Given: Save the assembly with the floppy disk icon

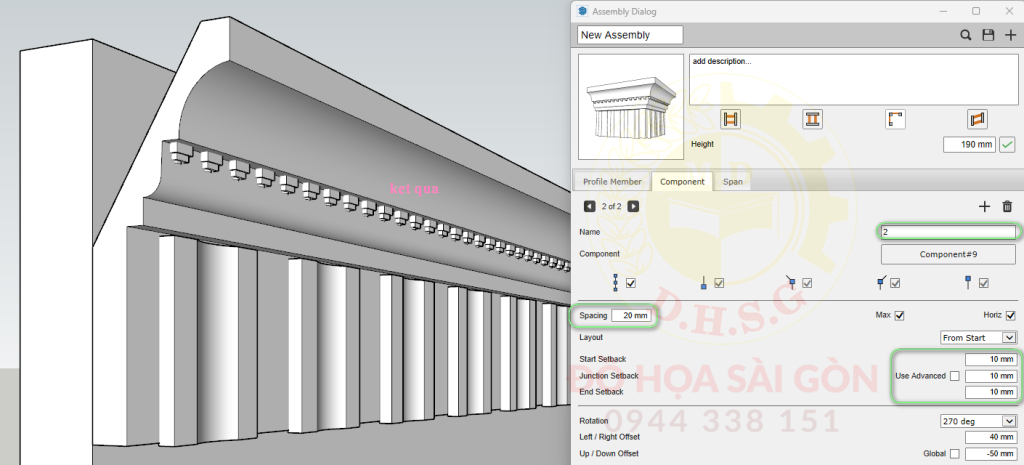Looking at the screenshot, I should point(988,35).
